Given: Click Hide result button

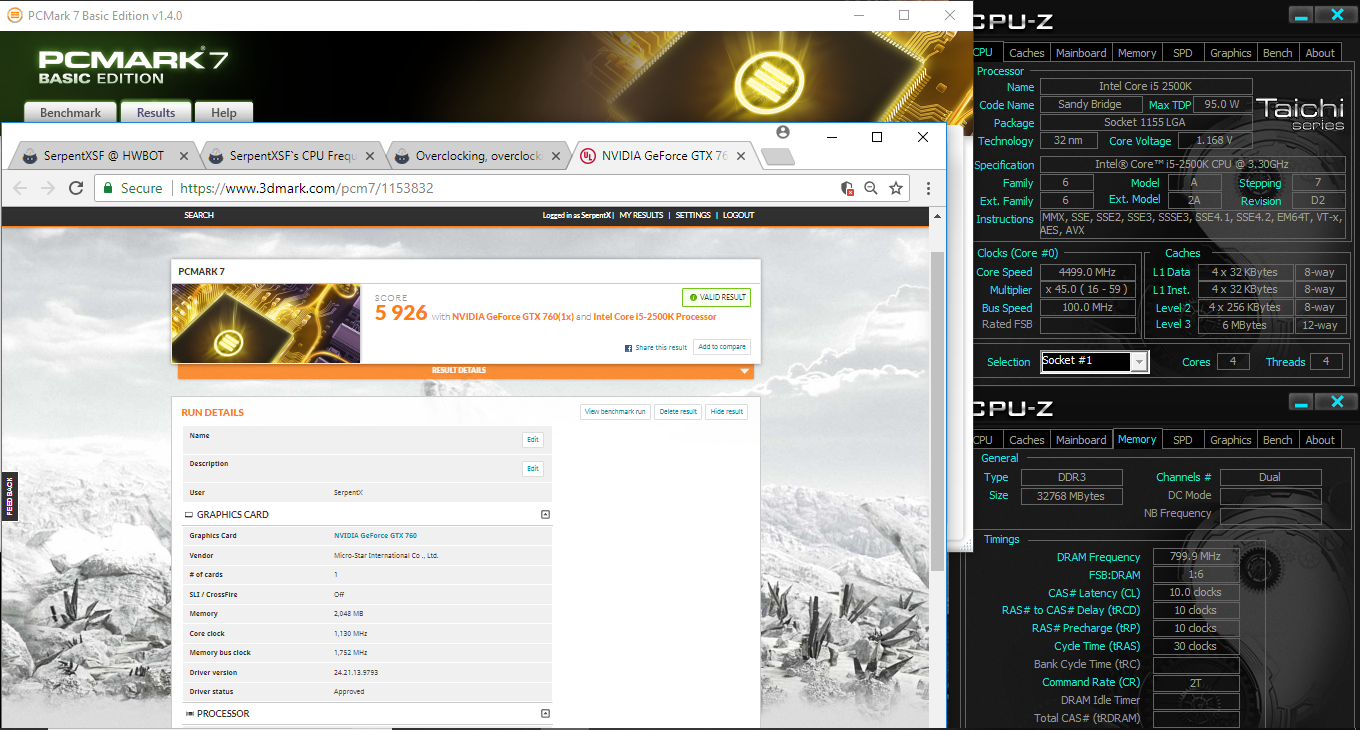Looking at the screenshot, I should click(727, 412).
